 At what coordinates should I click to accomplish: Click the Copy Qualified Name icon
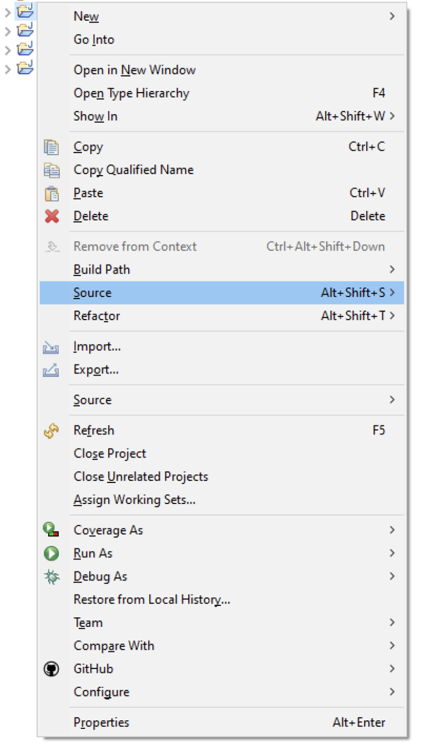click(x=52, y=170)
